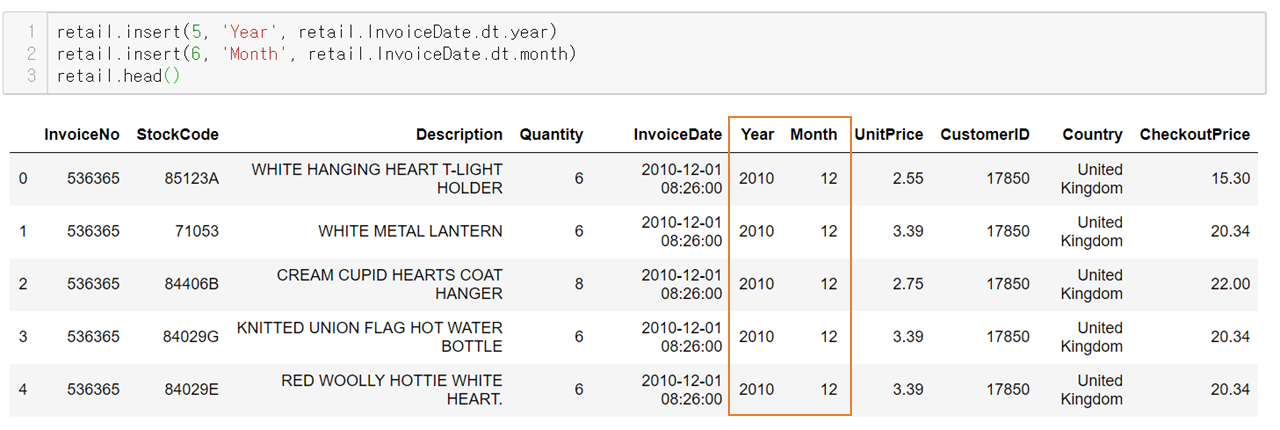This screenshot has height=430, width=1280.
Task: Click the invoice date in the KNITTED UNION FLAG row
Action: [x=681, y=337]
